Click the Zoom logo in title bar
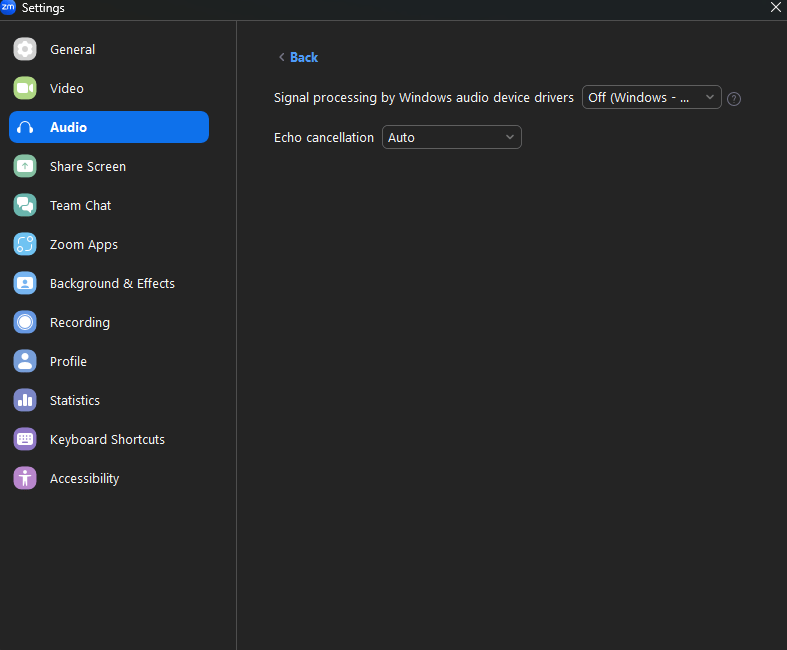The image size is (787, 650). [9, 8]
